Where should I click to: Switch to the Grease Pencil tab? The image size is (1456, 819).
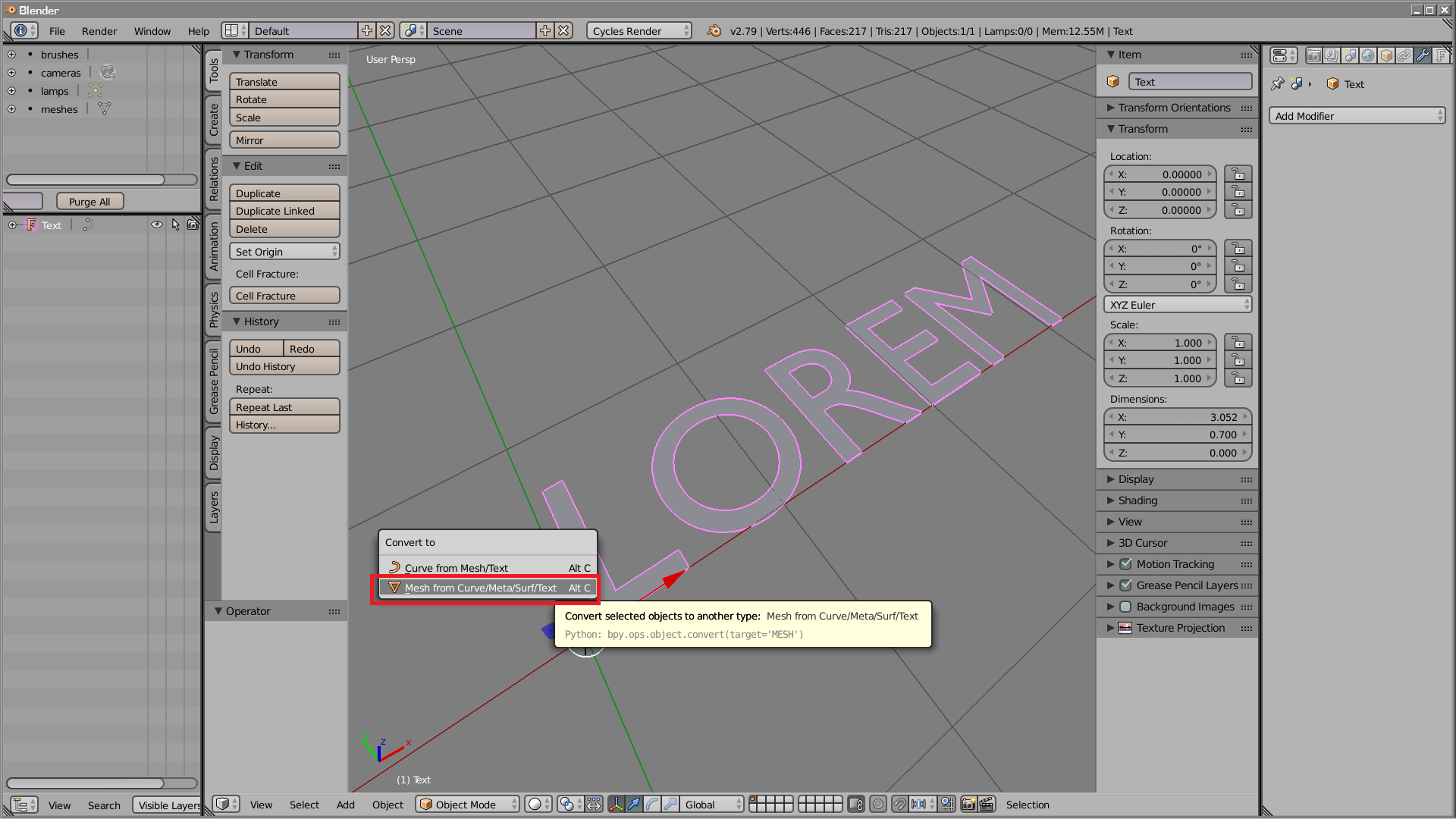[213, 381]
